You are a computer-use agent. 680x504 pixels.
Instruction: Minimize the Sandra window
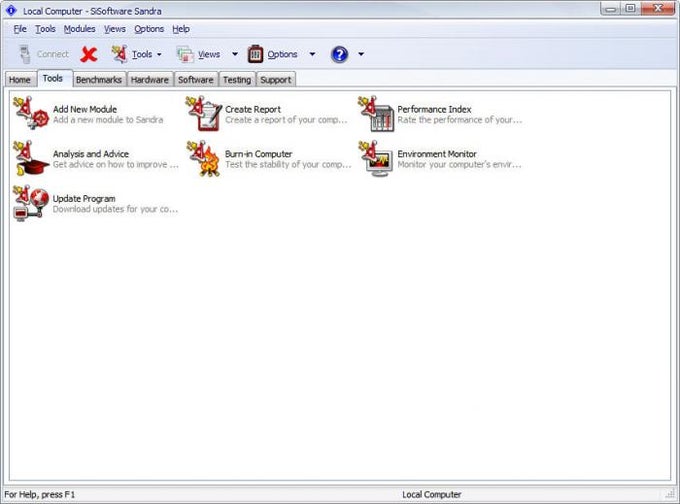[x=611, y=9]
